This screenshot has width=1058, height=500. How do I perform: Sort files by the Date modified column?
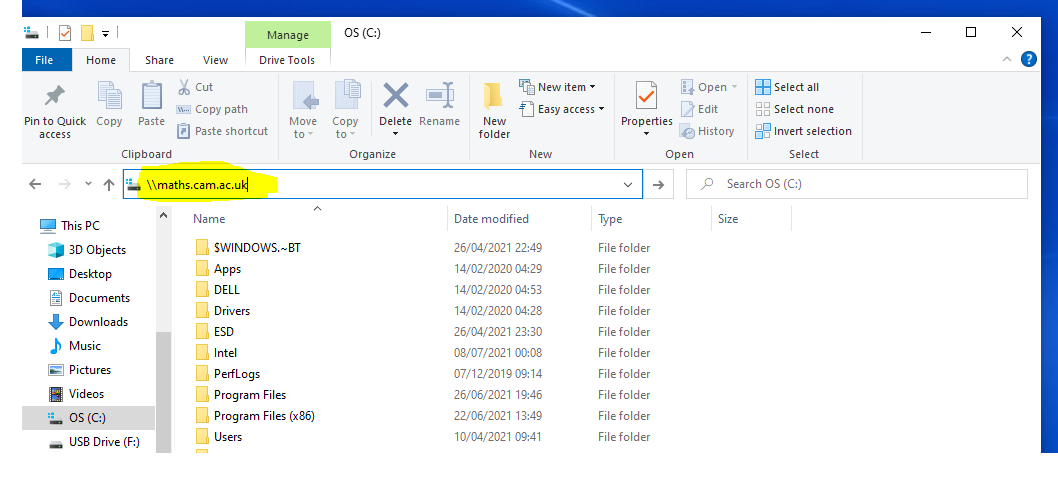(491, 219)
